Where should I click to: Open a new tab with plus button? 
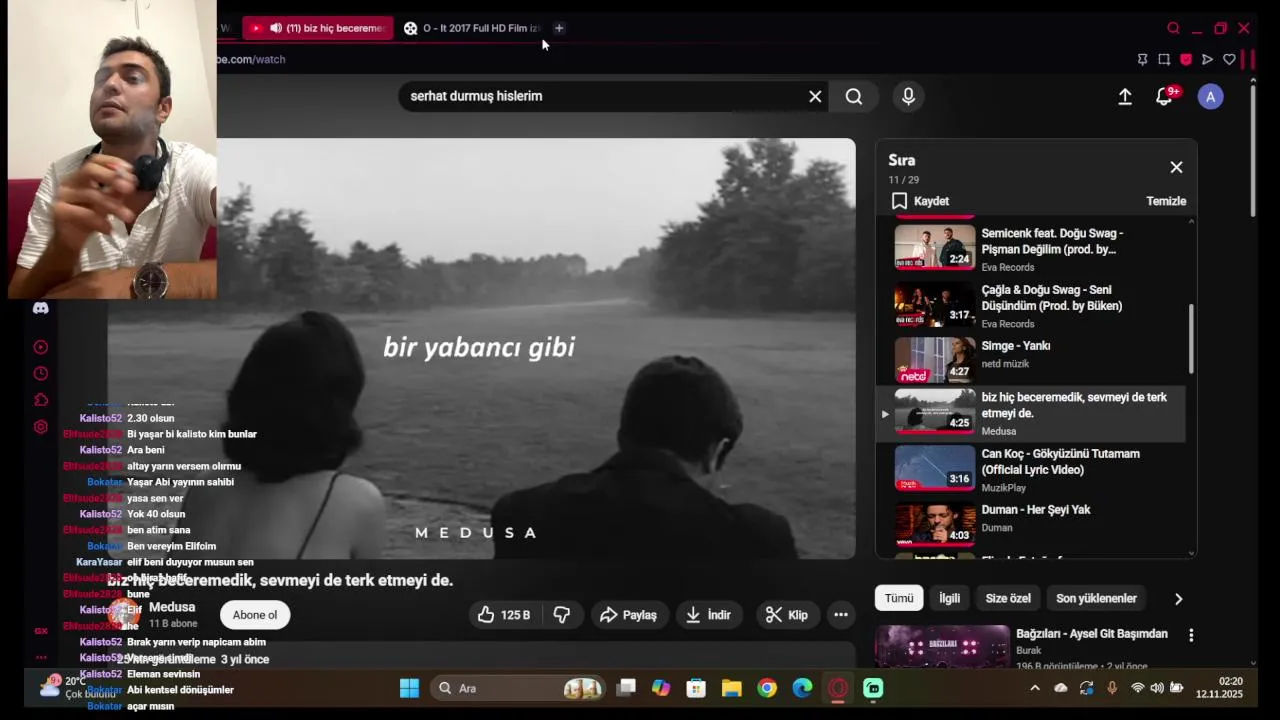(x=559, y=28)
